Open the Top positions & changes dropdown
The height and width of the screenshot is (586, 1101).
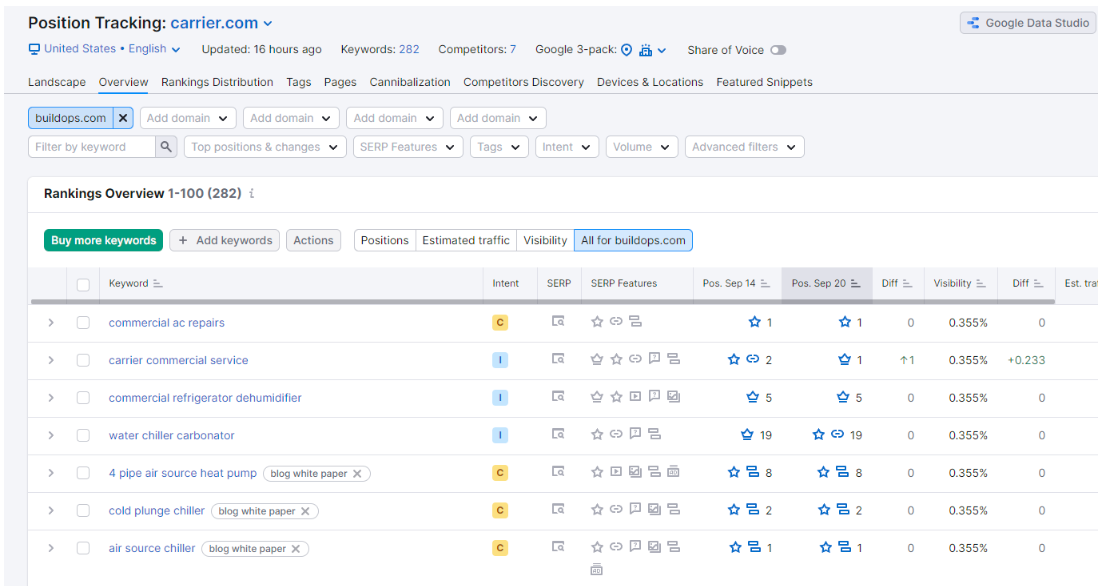coord(265,147)
